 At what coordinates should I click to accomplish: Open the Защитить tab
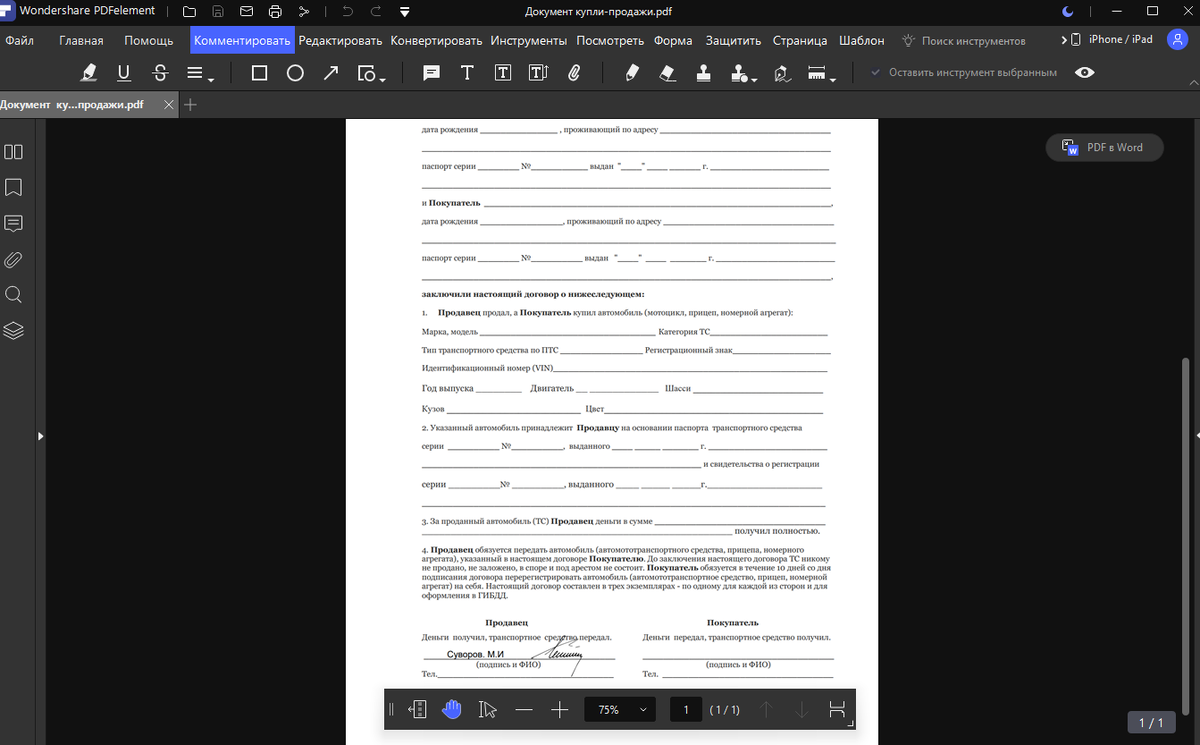(x=733, y=41)
